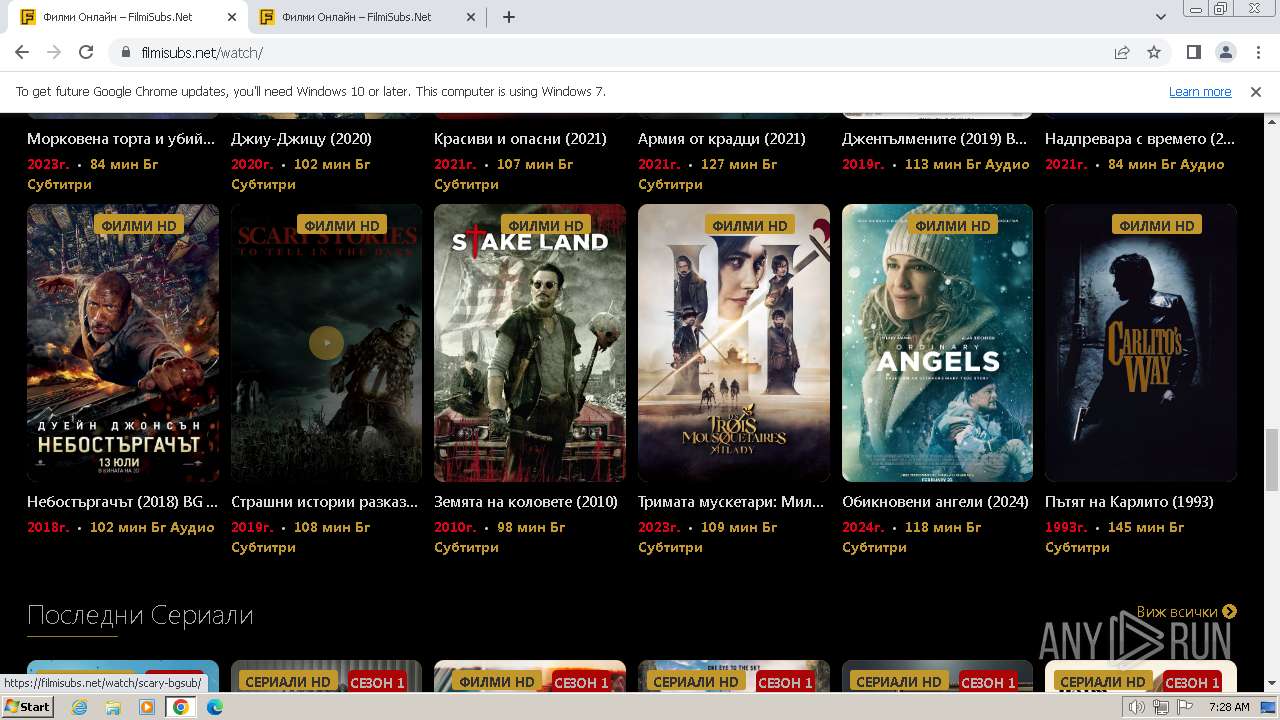Open the Learn more link
1280x720 pixels.
point(1200,91)
